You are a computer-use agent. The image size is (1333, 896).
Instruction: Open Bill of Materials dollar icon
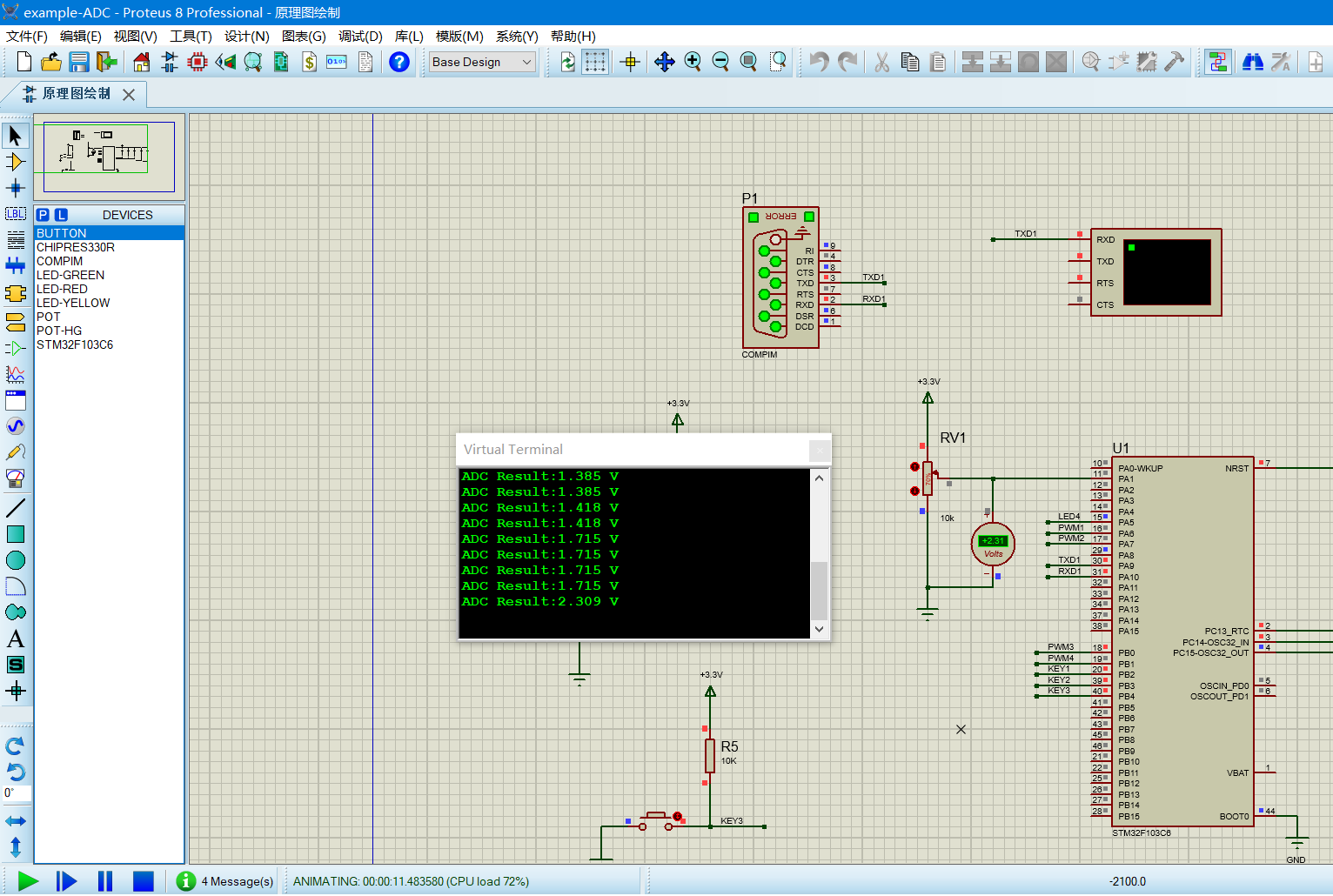[x=309, y=62]
